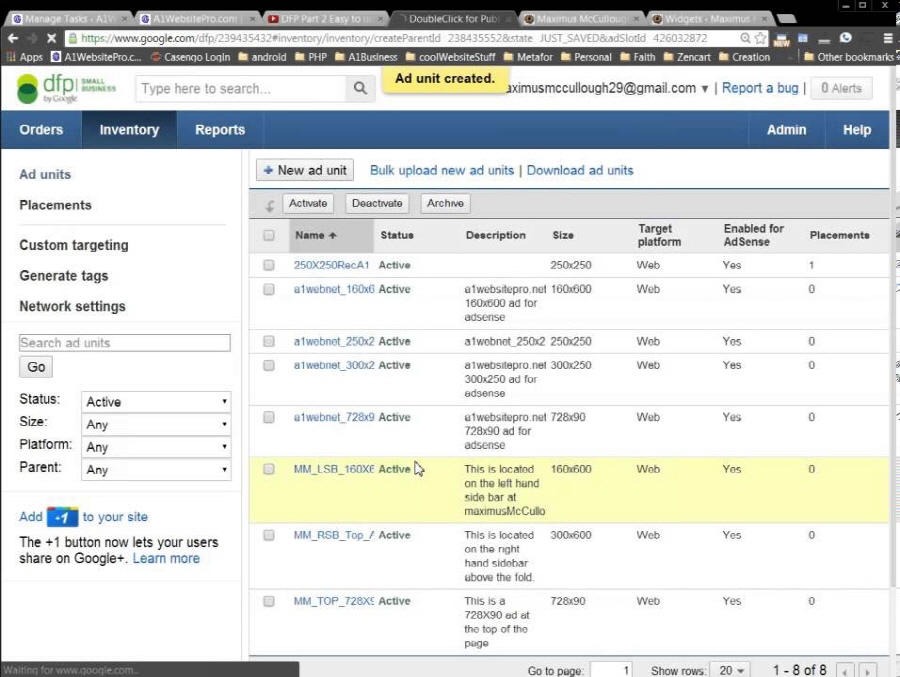Screen dimensions: 900x677
Task: Open the Reports tab
Action: [x=220, y=130]
